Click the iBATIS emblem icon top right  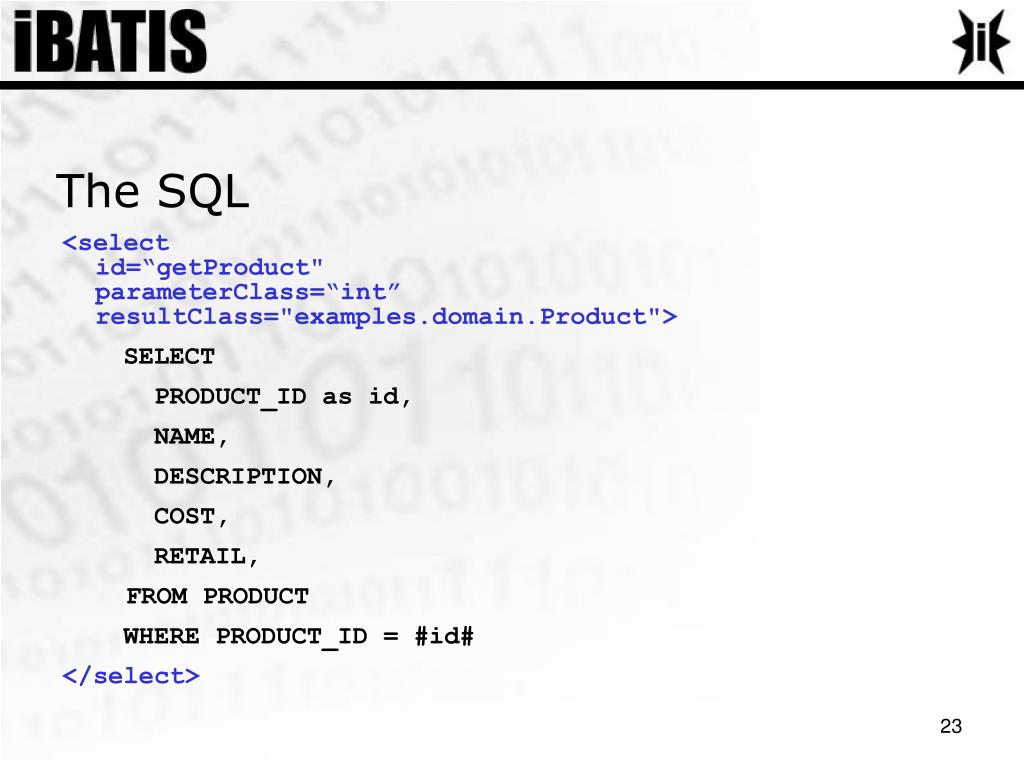click(x=981, y=41)
